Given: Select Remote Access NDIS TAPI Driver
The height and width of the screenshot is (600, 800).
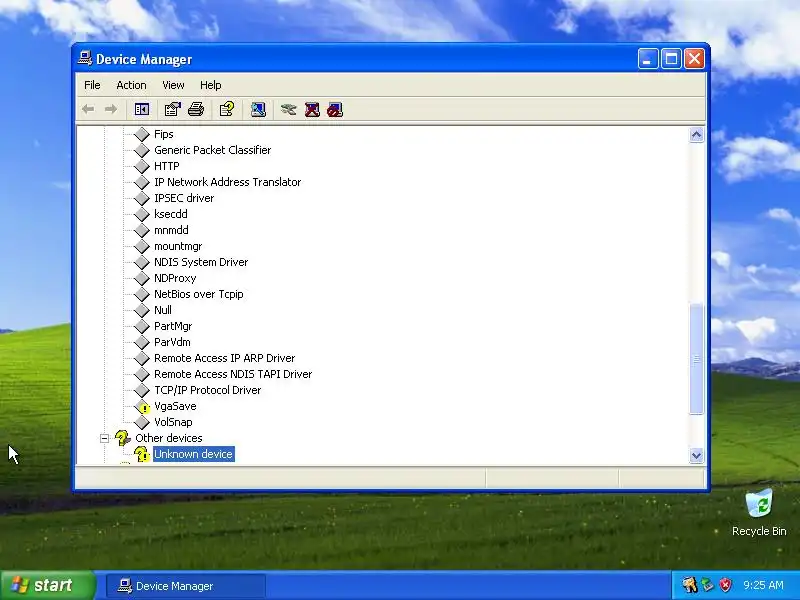Looking at the screenshot, I should (x=233, y=374).
